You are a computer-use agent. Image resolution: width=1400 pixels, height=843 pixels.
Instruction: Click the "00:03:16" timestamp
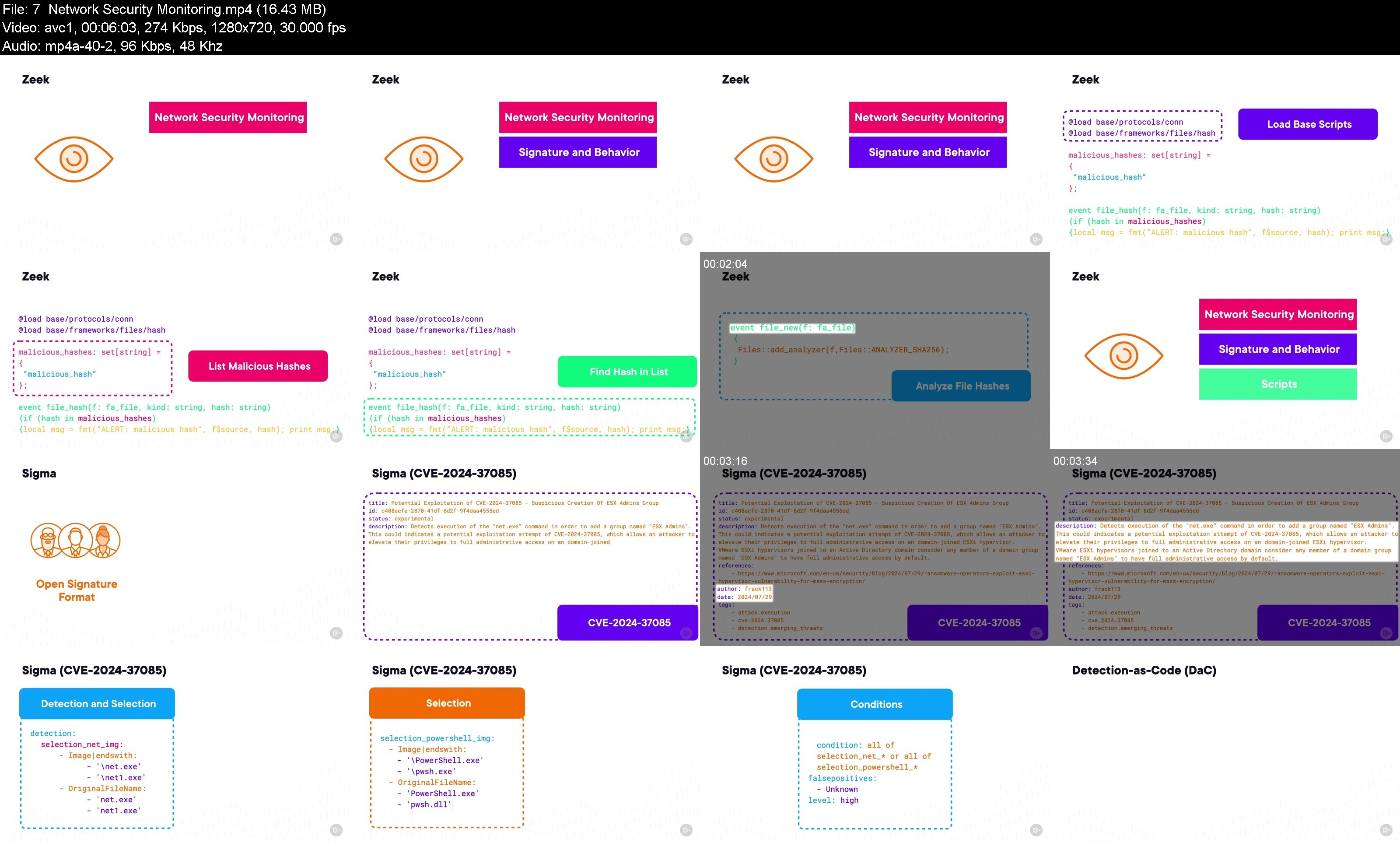(x=725, y=461)
